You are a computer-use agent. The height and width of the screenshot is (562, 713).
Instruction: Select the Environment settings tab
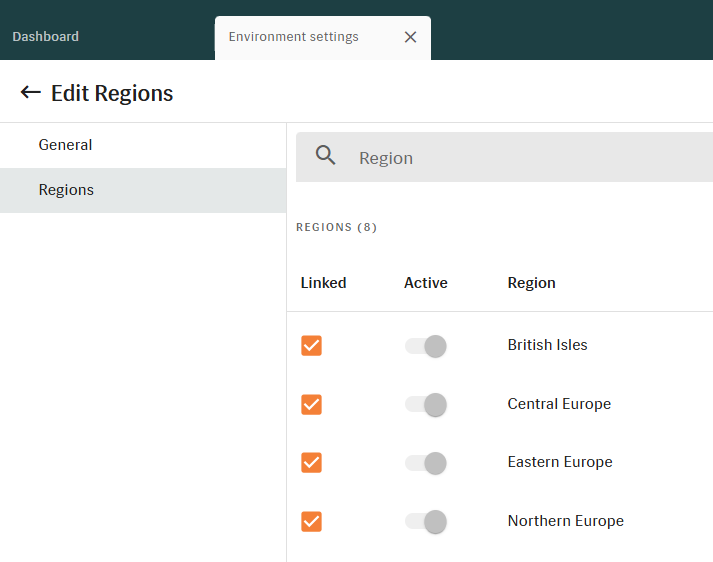pos(322,38)
